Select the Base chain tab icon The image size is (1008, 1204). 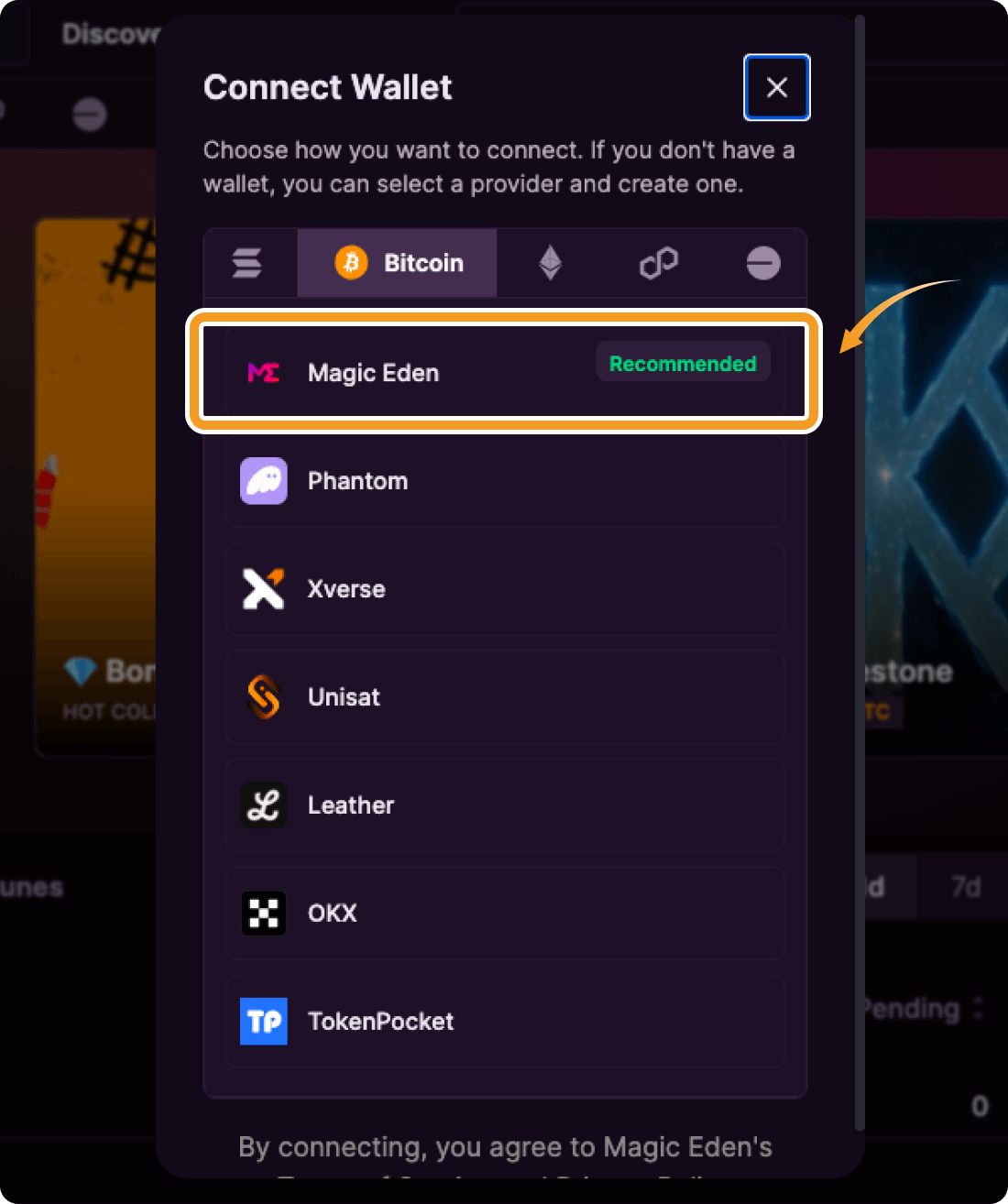tap(762, 263)
